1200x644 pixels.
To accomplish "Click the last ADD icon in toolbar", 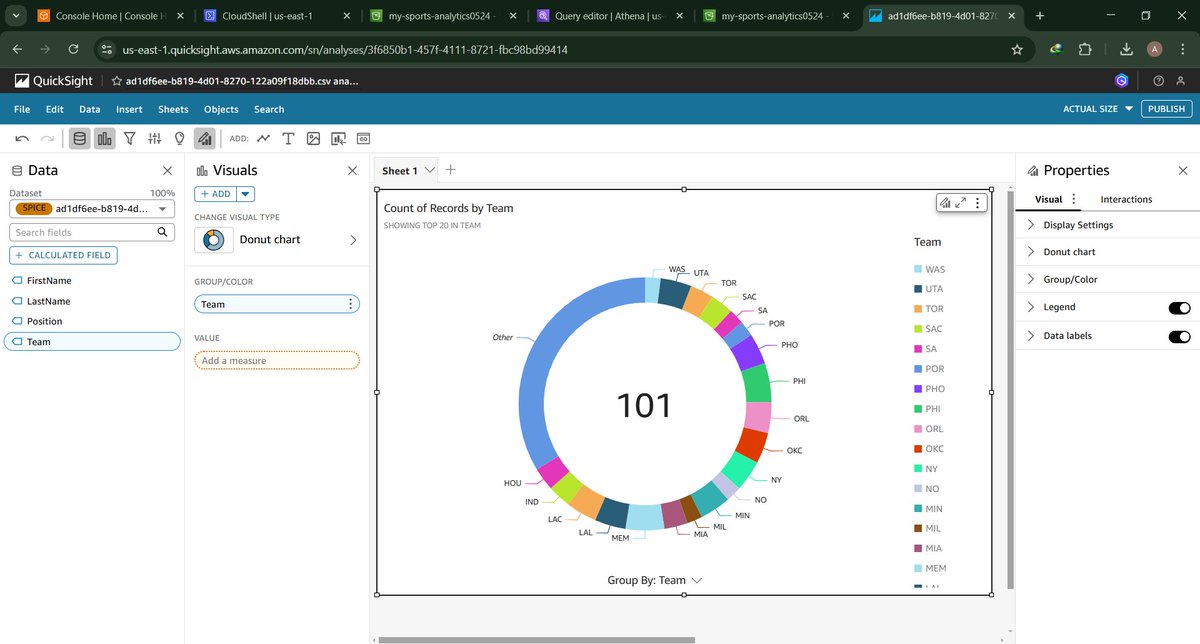I will point(364,139).
